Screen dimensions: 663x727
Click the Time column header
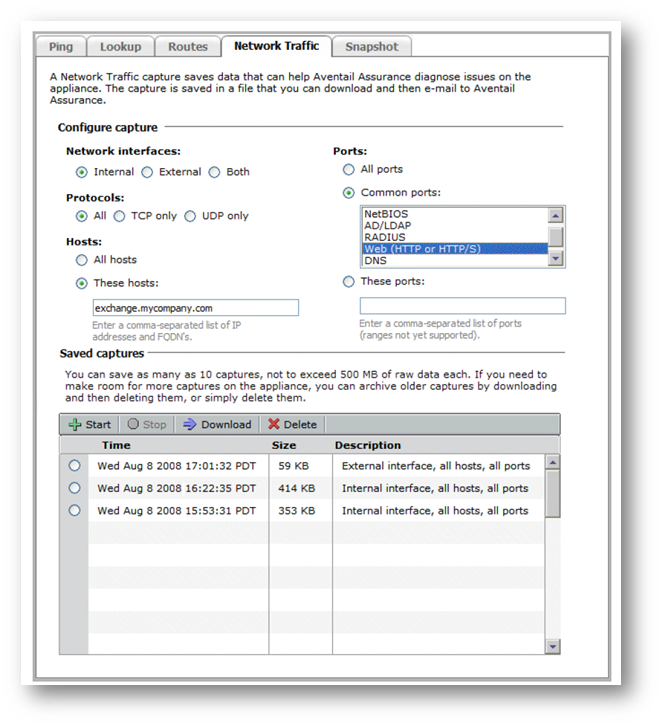click(116, 445)
